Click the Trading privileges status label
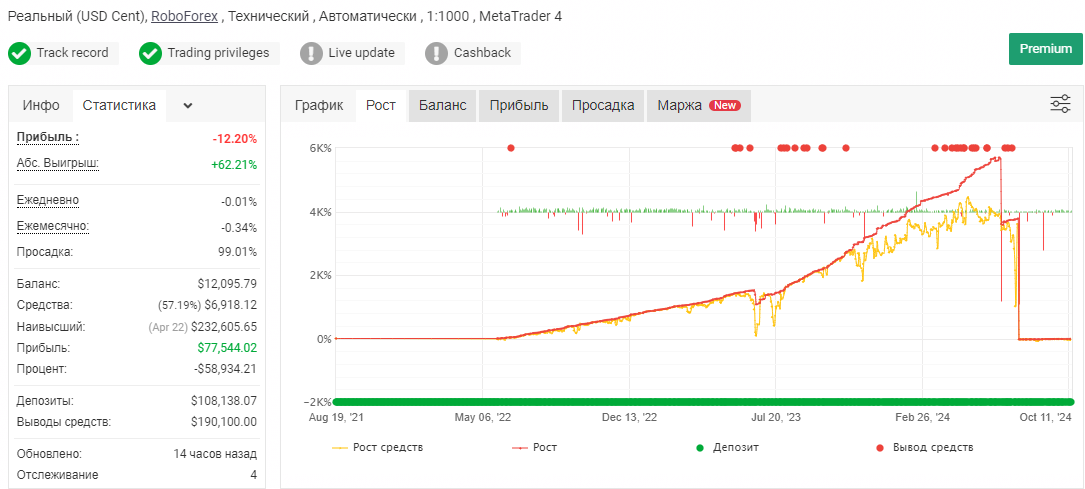Viewport: 1085px width, 489px height. point(218,53)
